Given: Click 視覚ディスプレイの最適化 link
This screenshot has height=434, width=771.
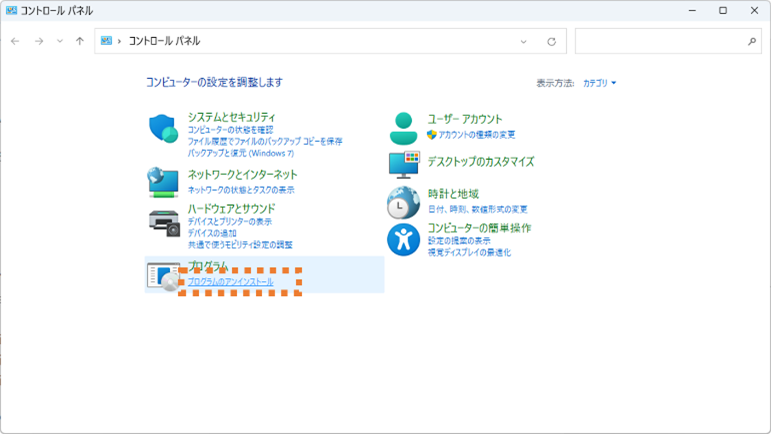Looking at the screenshot, I should pyautogui.click(x=469, y=253).
